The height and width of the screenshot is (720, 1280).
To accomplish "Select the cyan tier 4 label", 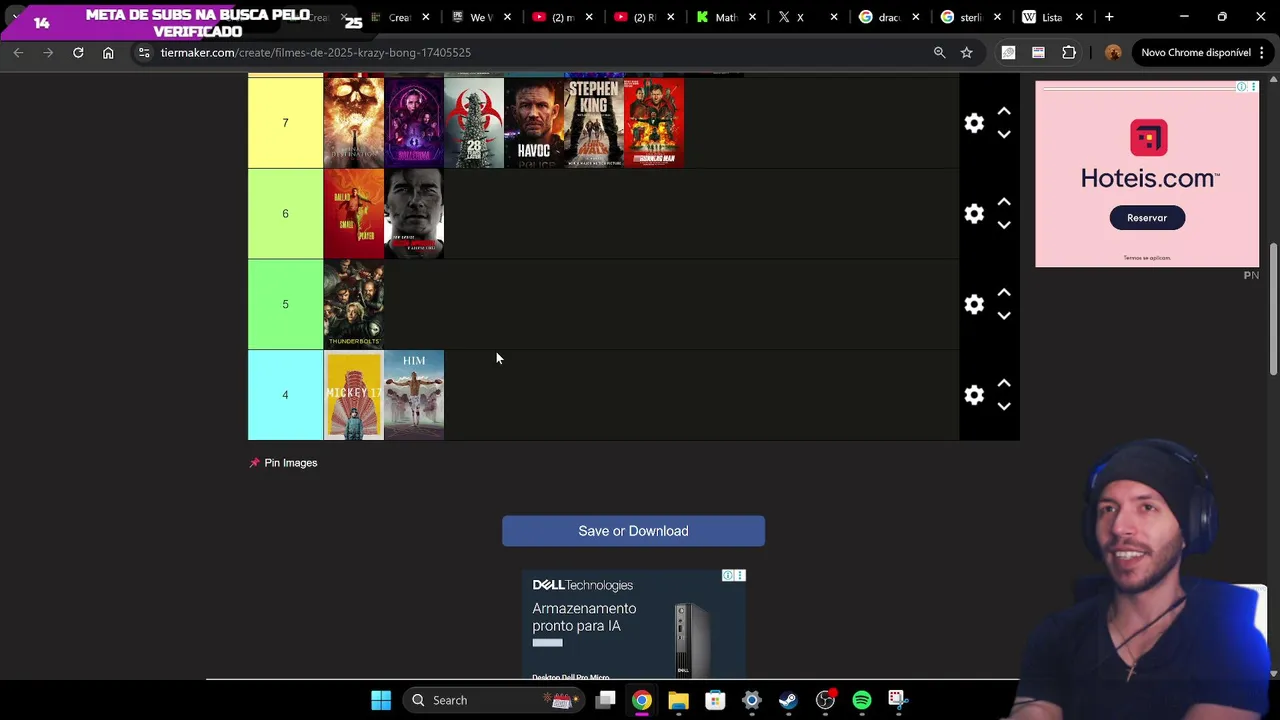I will (x=285, y=395).
